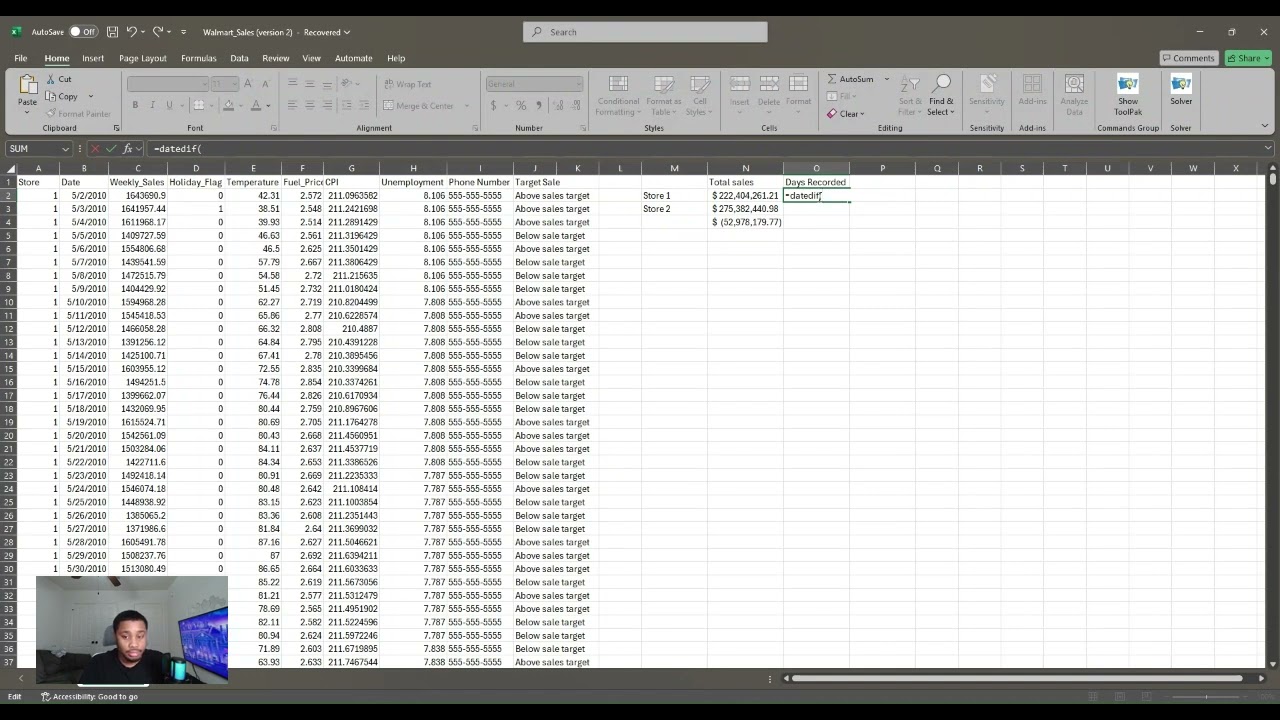Image resolution: width=1280 pixels, height=720 pixels.
Task: Open the Automate ribbon tab
Action: 353,58
